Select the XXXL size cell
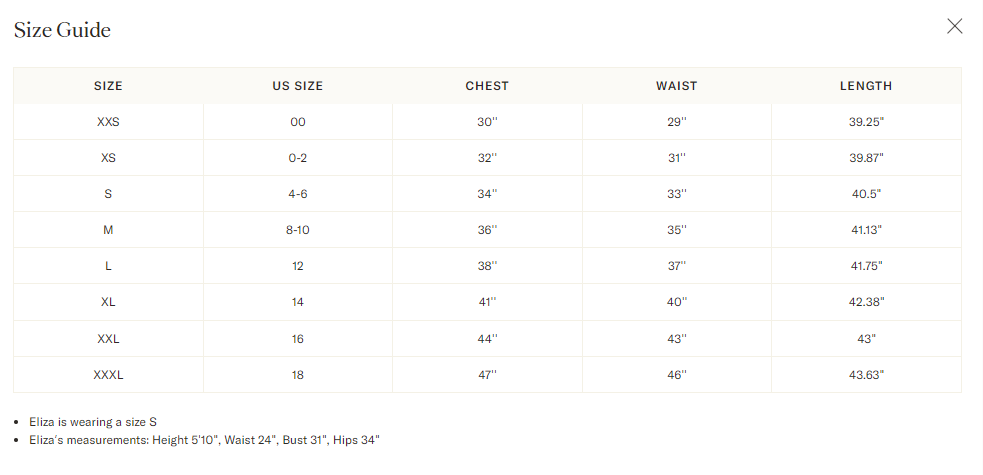 point(108,375)
